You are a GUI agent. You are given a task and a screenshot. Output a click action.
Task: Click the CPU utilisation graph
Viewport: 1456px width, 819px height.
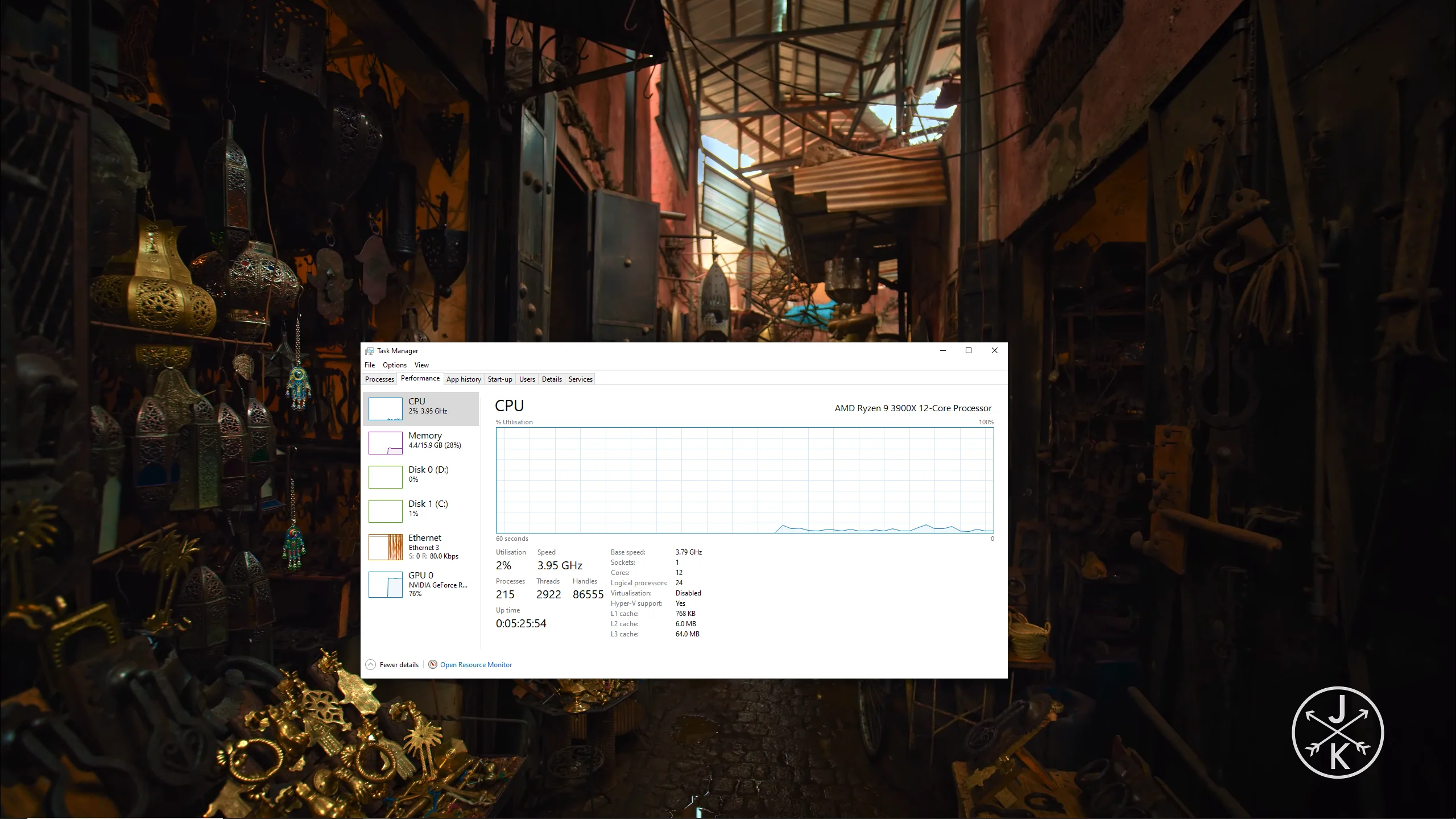point(745,480)
